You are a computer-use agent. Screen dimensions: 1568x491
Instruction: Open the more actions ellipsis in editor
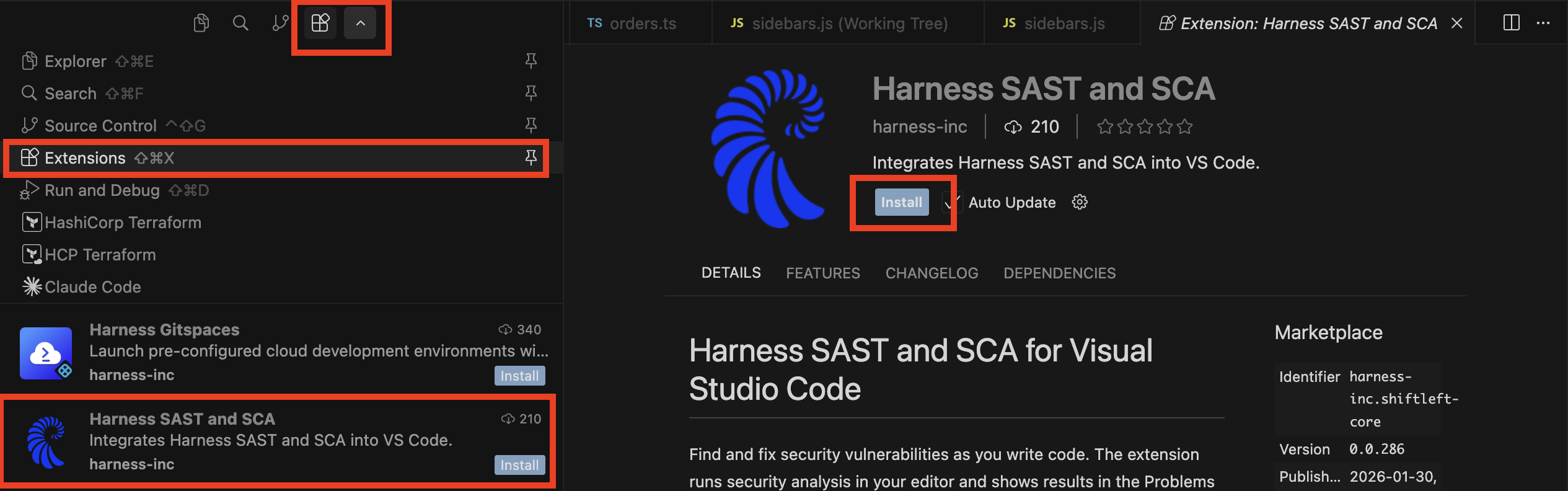click(x=1543, y=24)
